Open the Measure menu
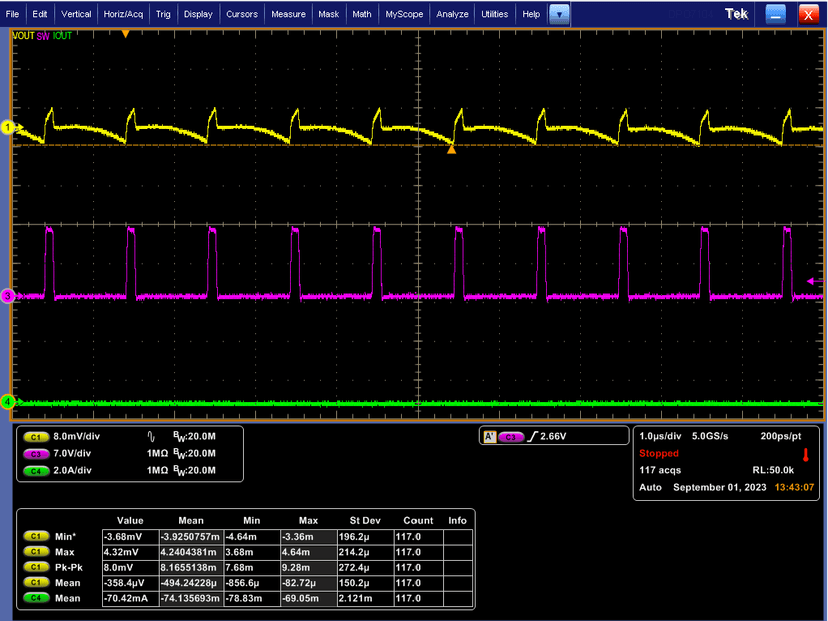The image size is (828, 621). click(288, 15)
